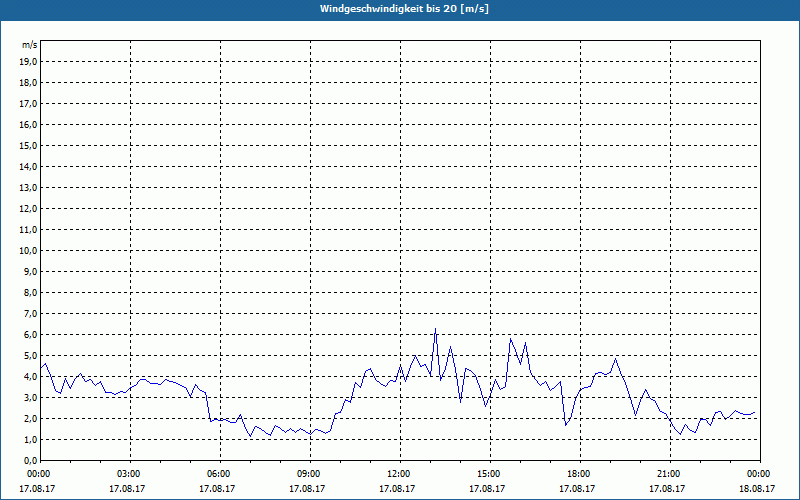This screenshot has height=500, width=800.
Task: Select the "17.08.17" date under 18:00
Action: [x=577, y=488]
